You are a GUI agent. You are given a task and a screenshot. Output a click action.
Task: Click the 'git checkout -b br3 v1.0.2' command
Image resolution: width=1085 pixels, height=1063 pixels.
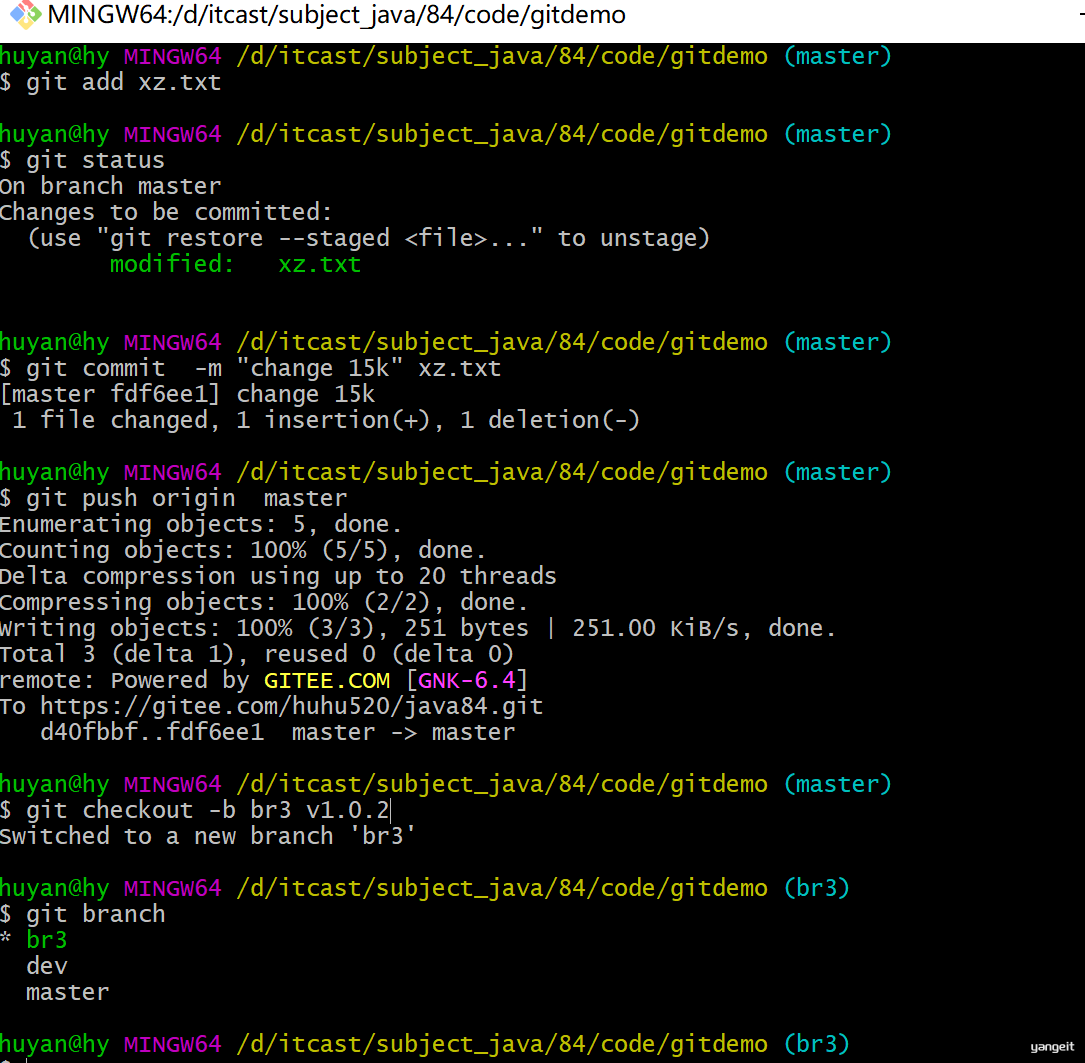point(195,810)
